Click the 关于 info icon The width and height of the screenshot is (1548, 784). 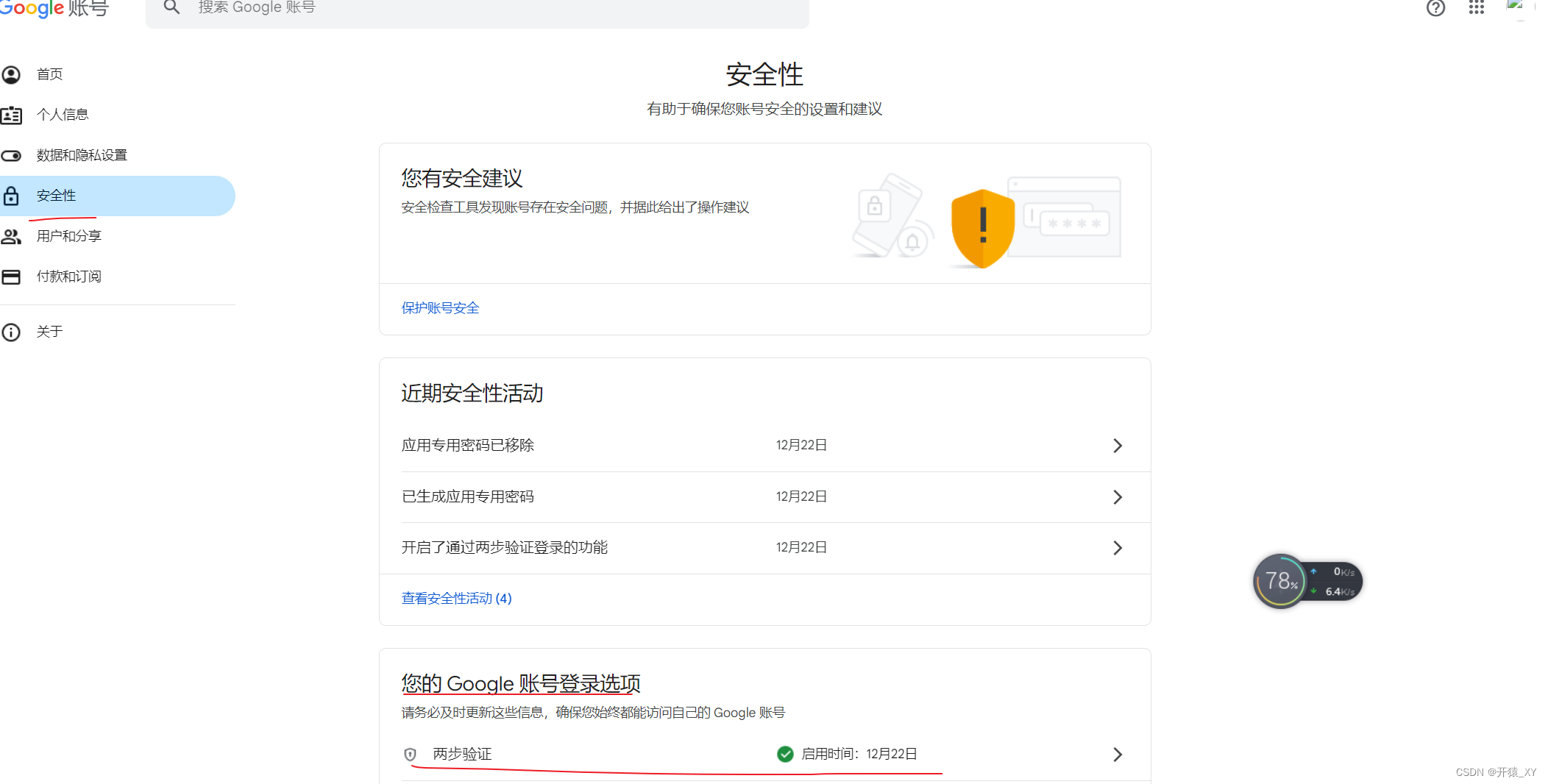(x=11, y=332)
